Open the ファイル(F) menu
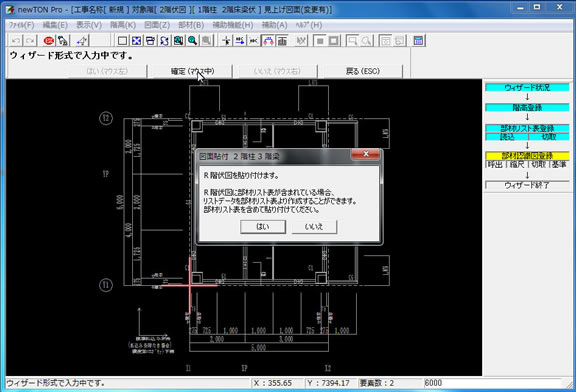 tap(21, 25)
